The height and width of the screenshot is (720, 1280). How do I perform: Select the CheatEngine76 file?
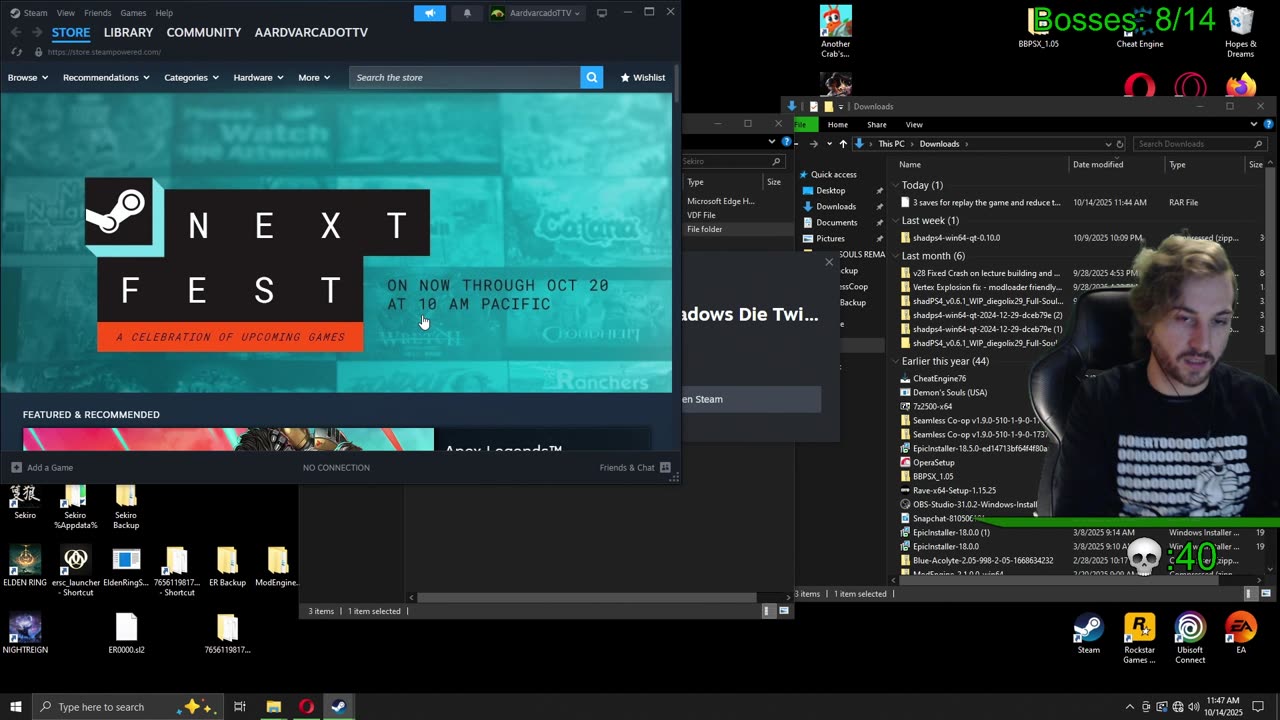click(939, 379)
